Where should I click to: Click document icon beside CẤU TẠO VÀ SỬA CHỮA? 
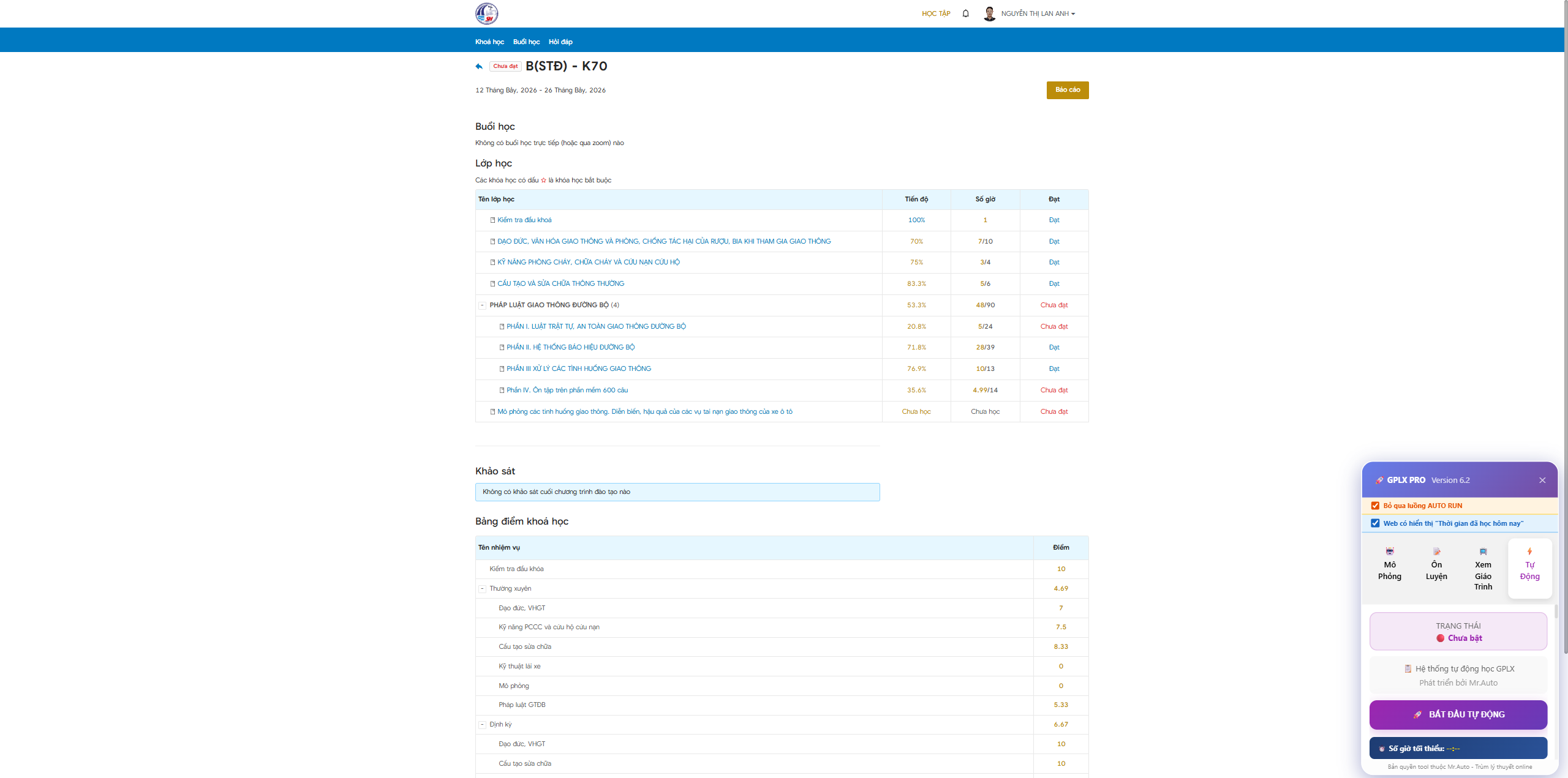(x=492, y=283)
